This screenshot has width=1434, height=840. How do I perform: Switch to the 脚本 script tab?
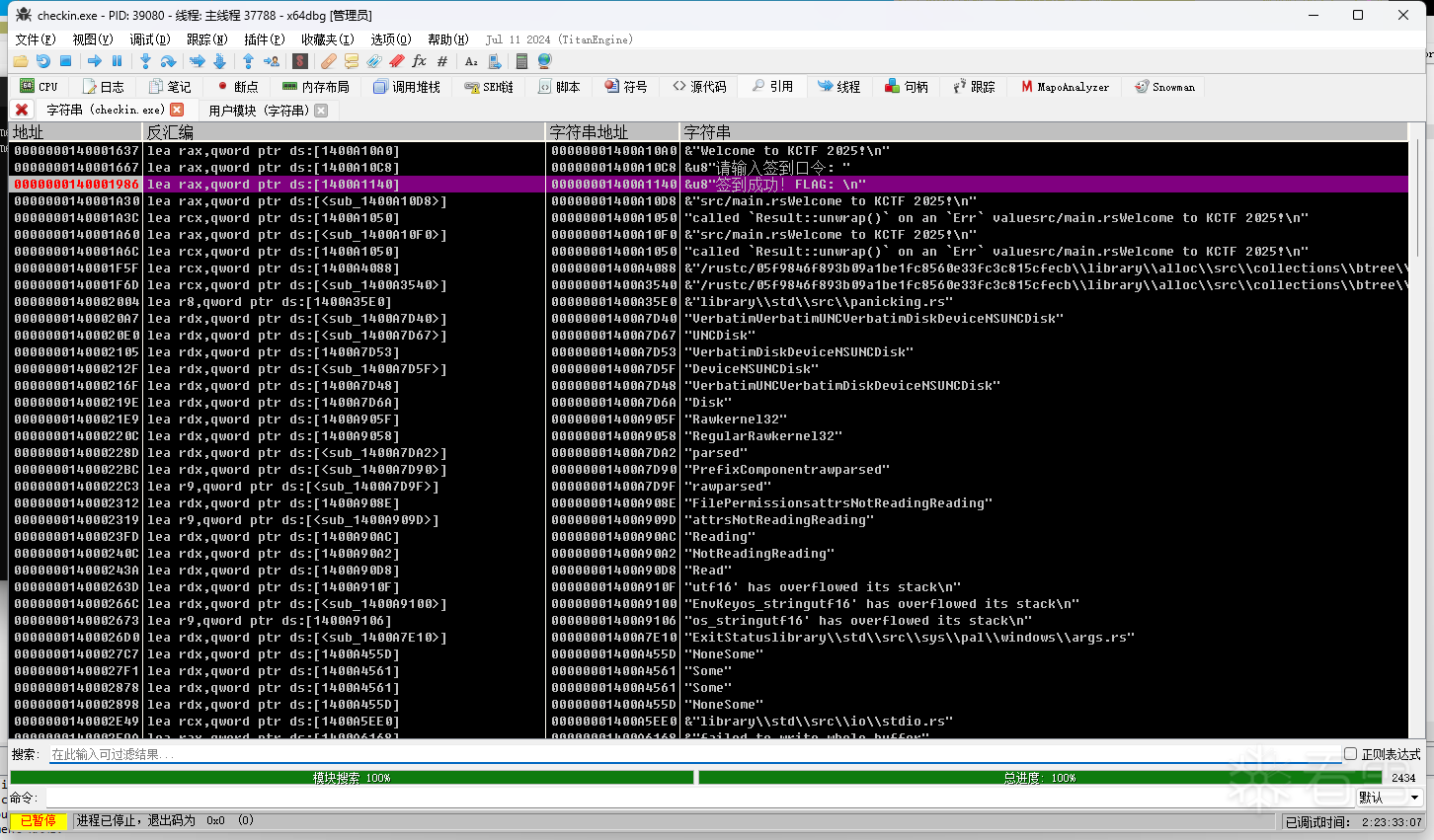click(x=559, y=87)
